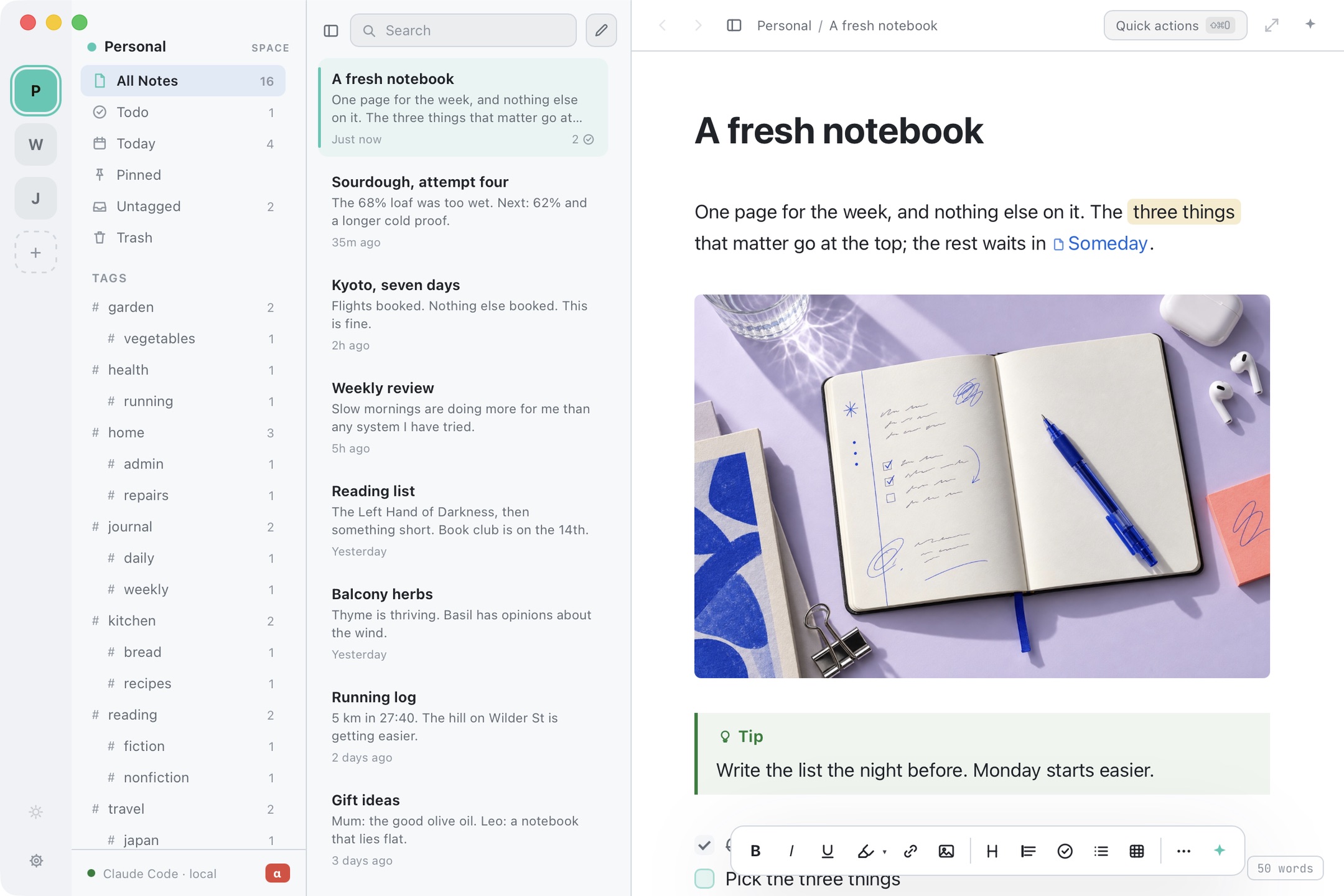1344x896 pixels.
Task: Open the Todo smart folder
Action: point(183,112)
